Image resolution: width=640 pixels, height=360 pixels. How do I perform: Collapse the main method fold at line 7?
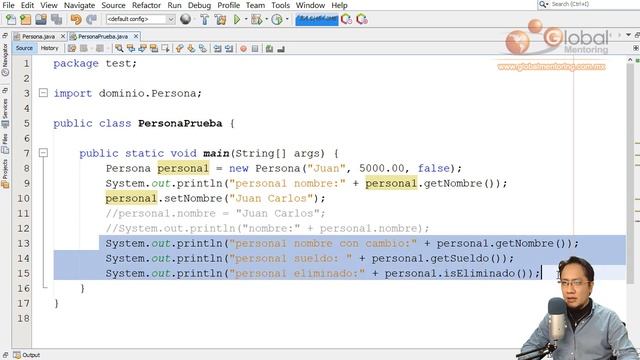[x=43, y=153]
